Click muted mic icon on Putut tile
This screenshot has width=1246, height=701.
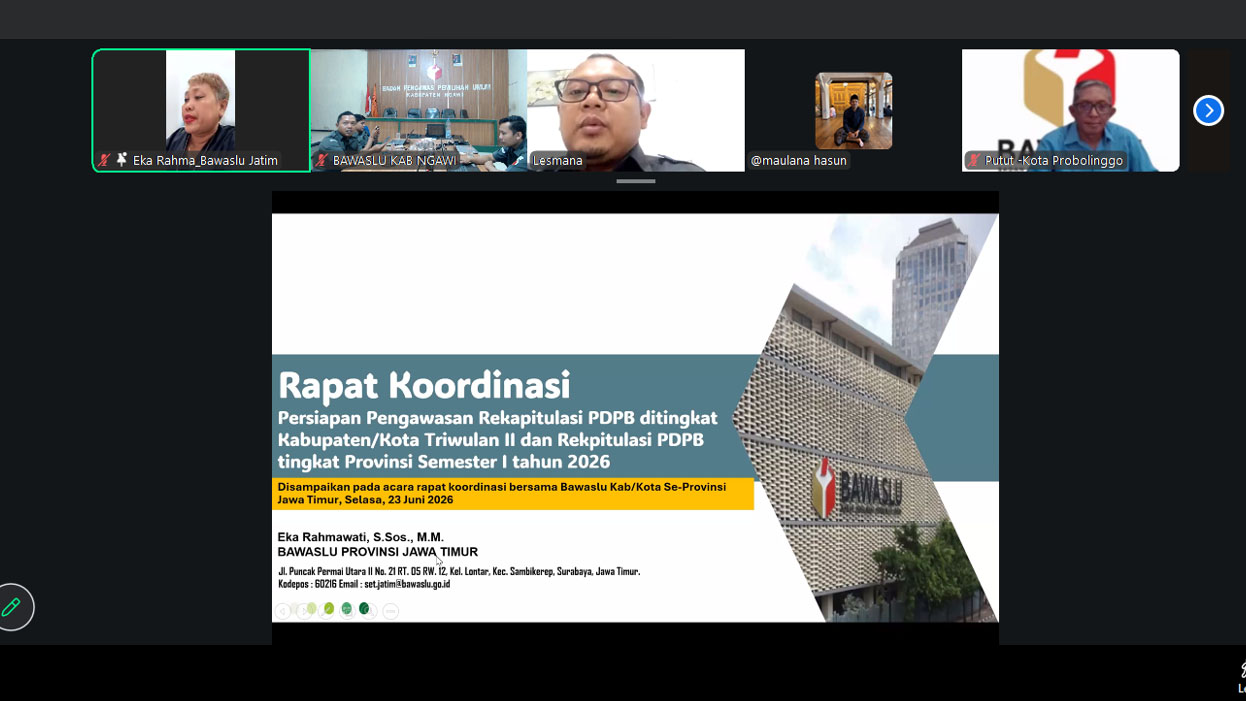[x=974, y=160]
